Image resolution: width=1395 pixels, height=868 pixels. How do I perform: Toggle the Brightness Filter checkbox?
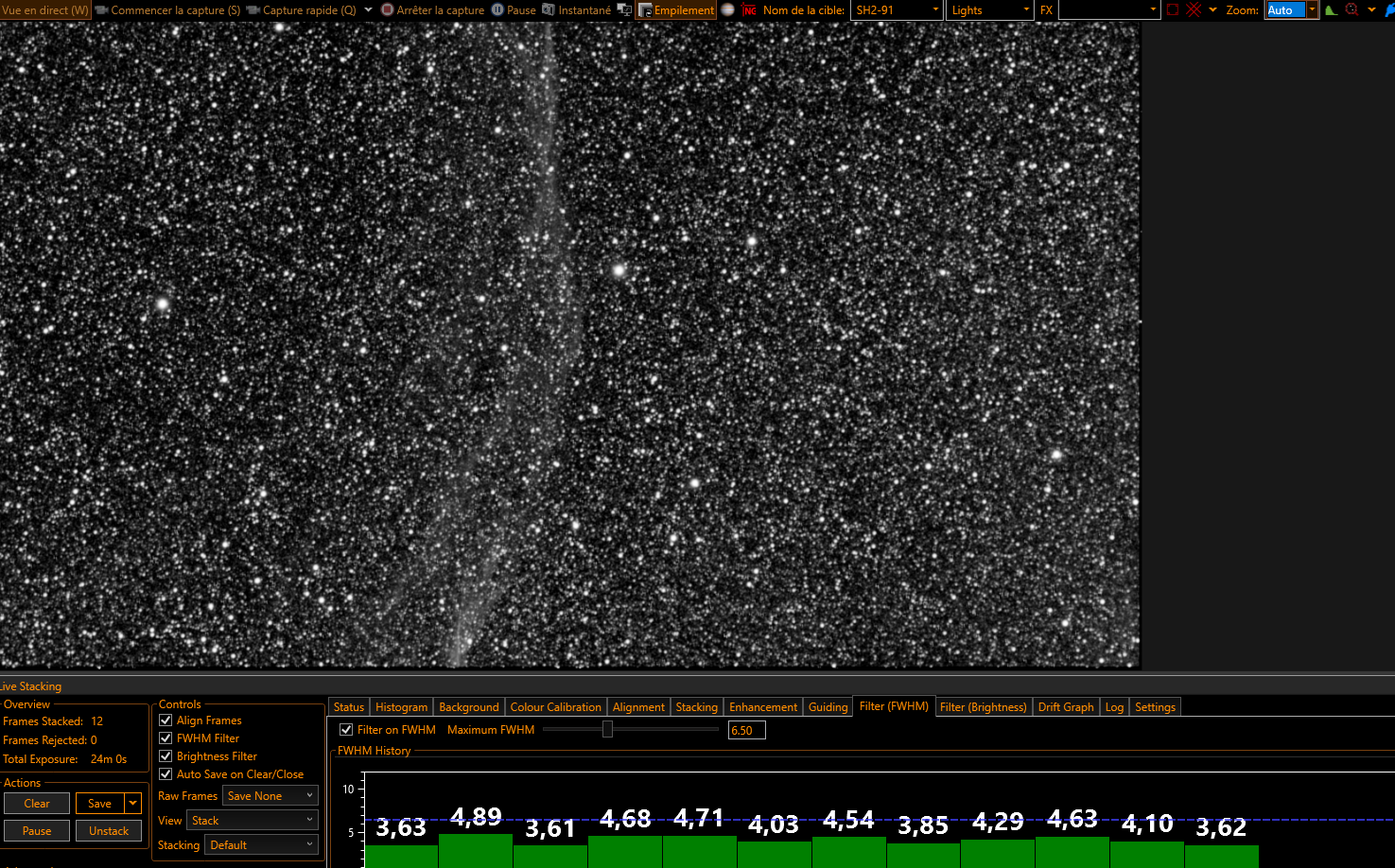166,756
